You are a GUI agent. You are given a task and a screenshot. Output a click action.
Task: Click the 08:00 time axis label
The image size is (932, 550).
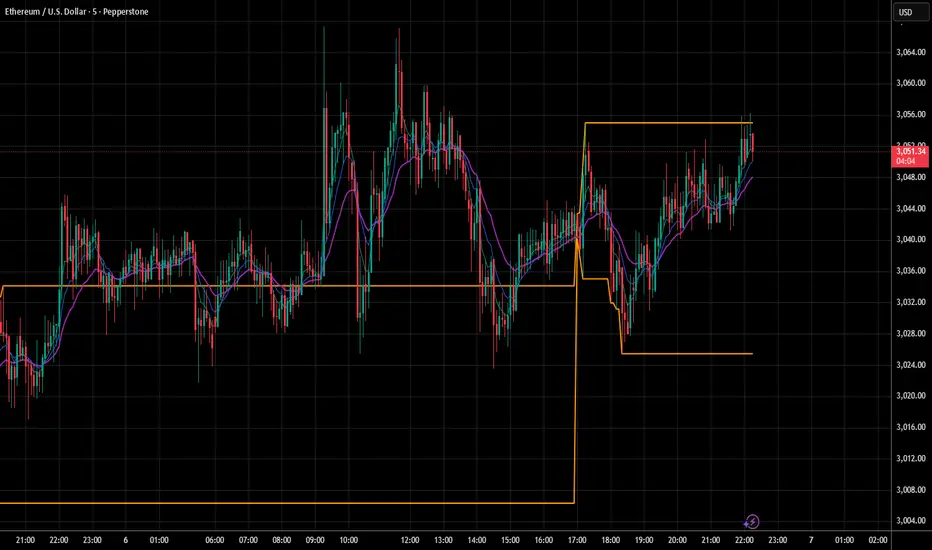tap(282, 540)
